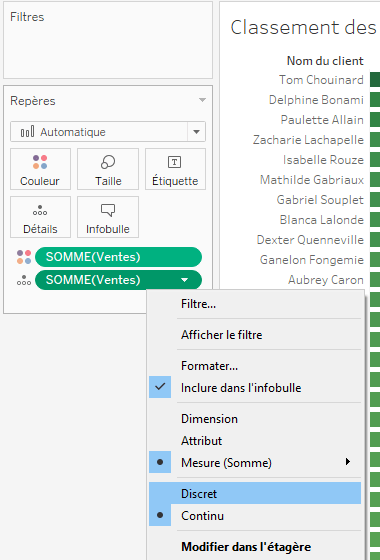Select Paulette Allain row label
Screen dimensions: 380x560
click(x=322, y=120)
